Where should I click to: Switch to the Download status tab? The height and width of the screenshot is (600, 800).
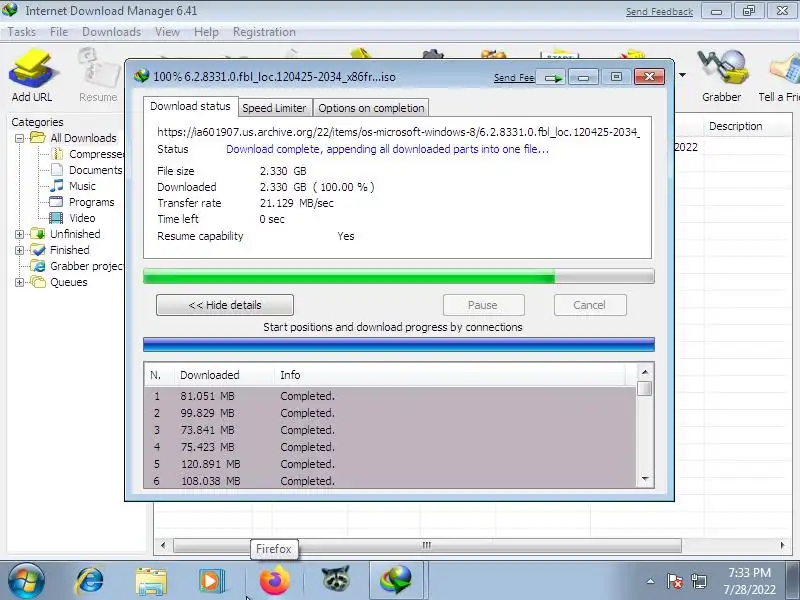(x=190, y=106)
